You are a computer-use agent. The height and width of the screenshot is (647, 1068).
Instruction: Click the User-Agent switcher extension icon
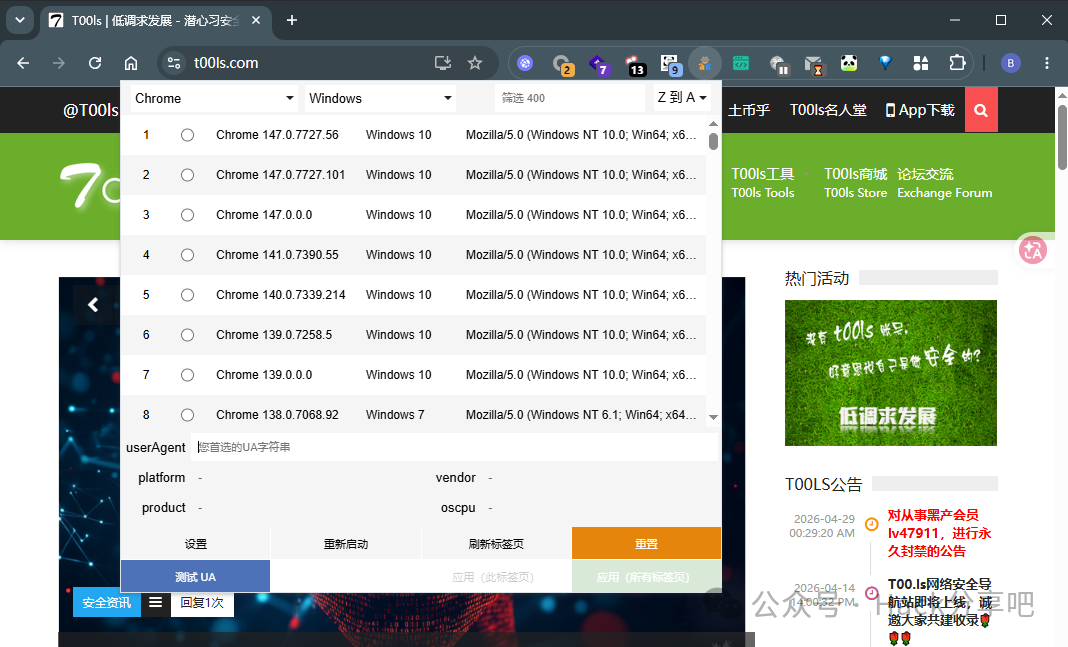click(705, 63)
